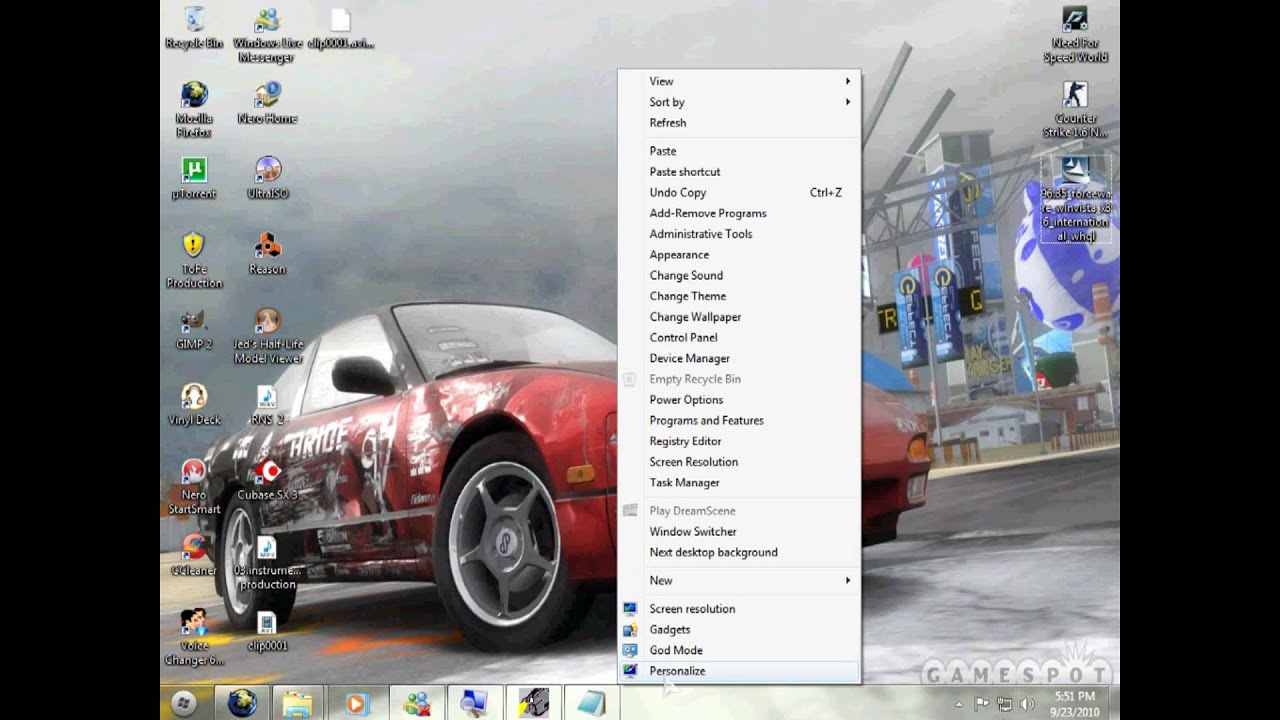Open the Voice Changer desktop shortcut
Screen dimensions: 1280x720
(194, 637)
